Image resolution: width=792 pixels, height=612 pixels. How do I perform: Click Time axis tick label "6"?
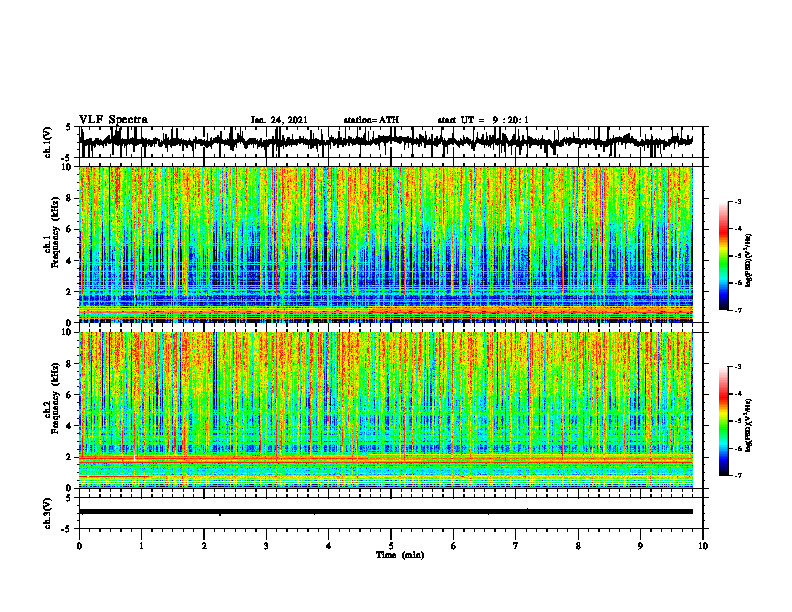click(453, 546)
